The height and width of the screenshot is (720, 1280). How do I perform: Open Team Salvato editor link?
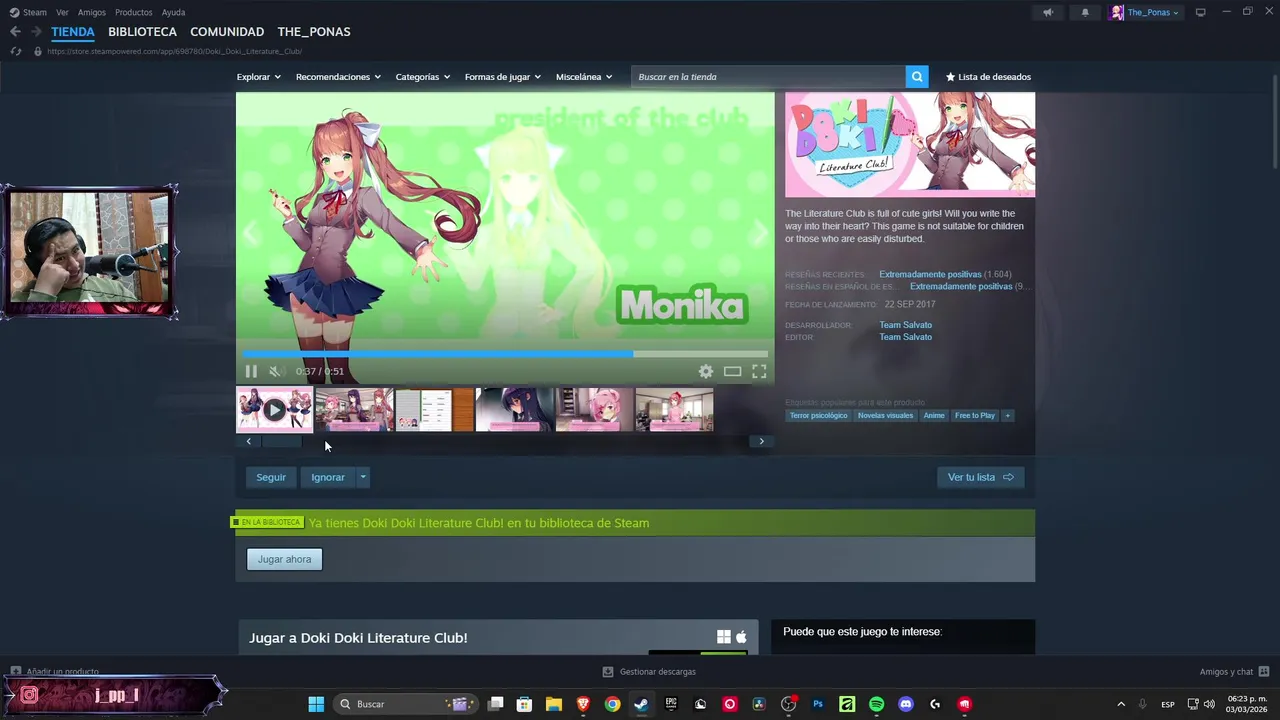click(905, 337)
